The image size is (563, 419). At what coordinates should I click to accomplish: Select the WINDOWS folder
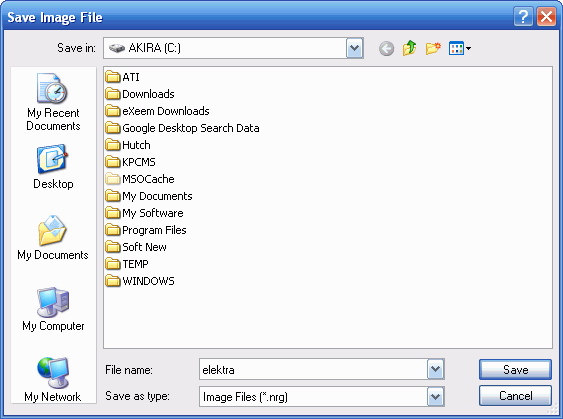click(140, 281)
